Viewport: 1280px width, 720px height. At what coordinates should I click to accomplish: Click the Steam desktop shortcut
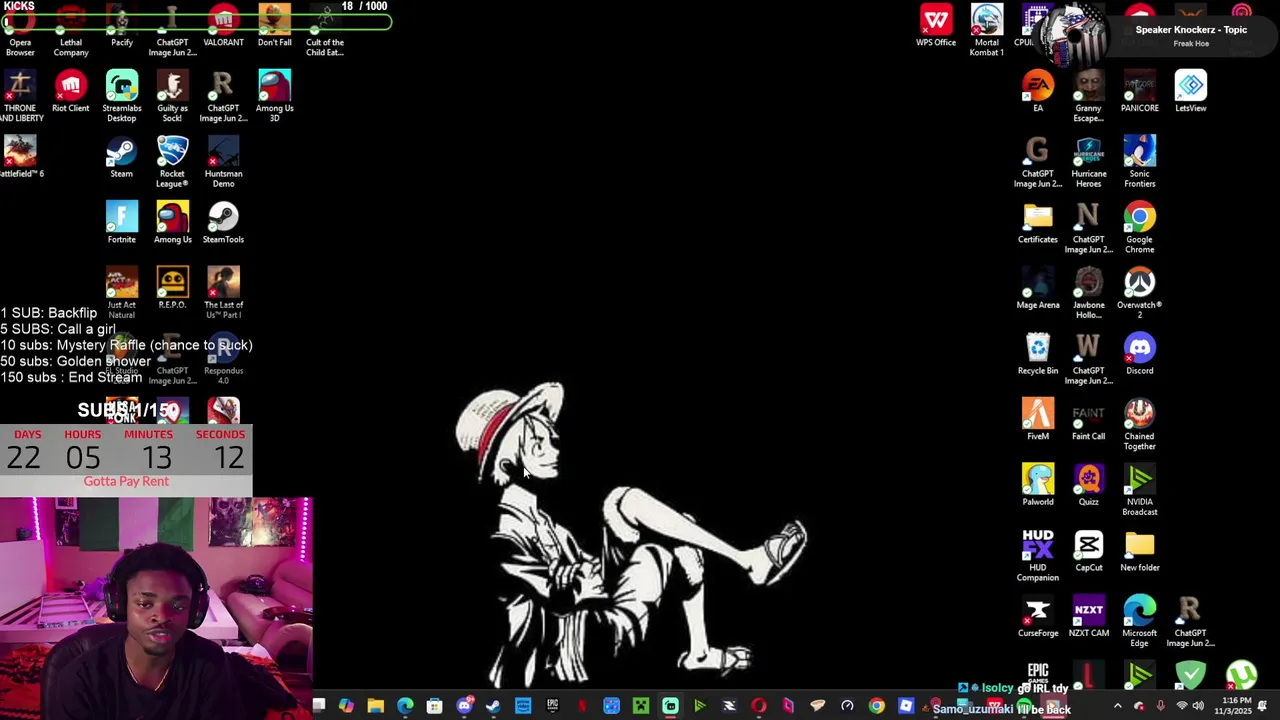(121, 157)
